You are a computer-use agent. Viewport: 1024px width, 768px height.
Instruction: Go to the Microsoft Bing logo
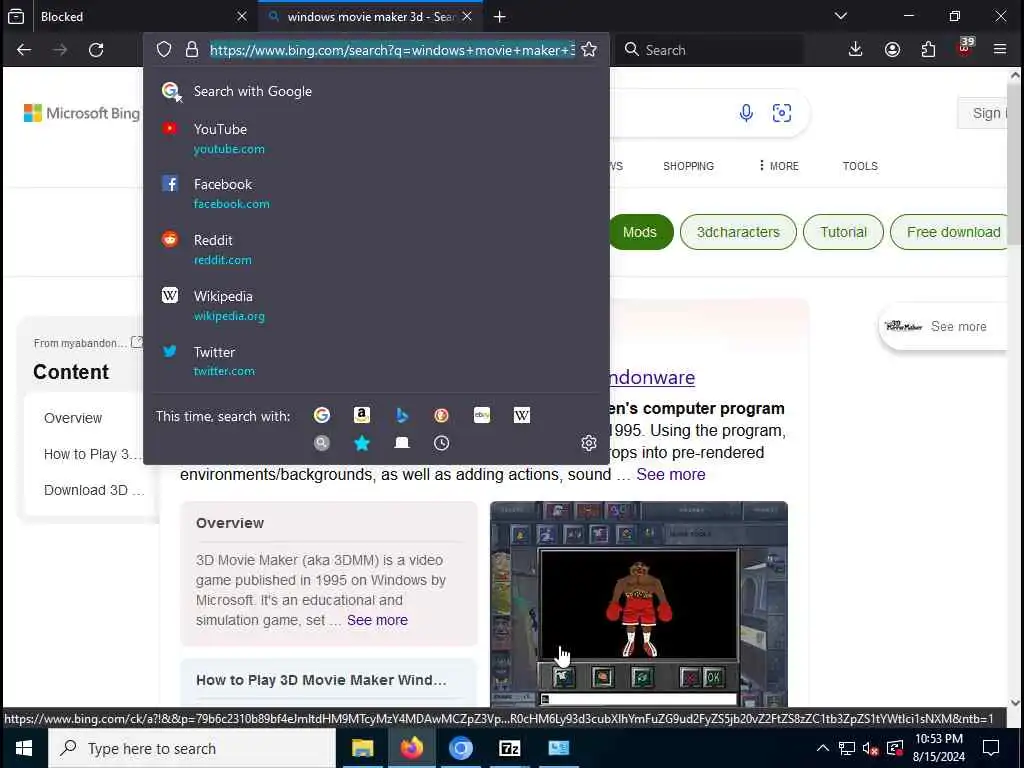click(82, 113)
